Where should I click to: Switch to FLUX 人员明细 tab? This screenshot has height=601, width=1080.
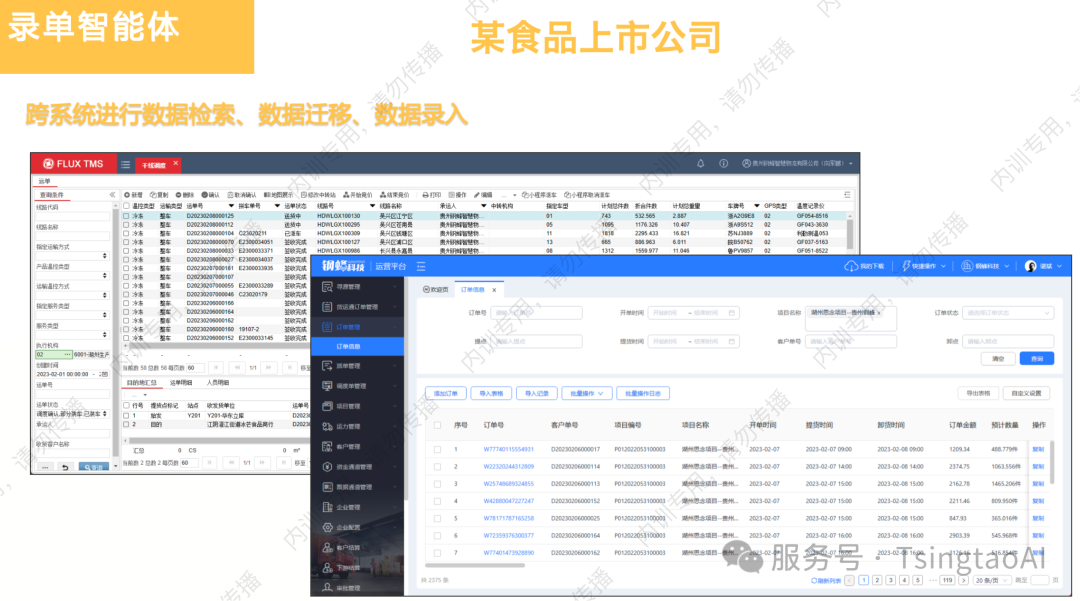[218, 383]
